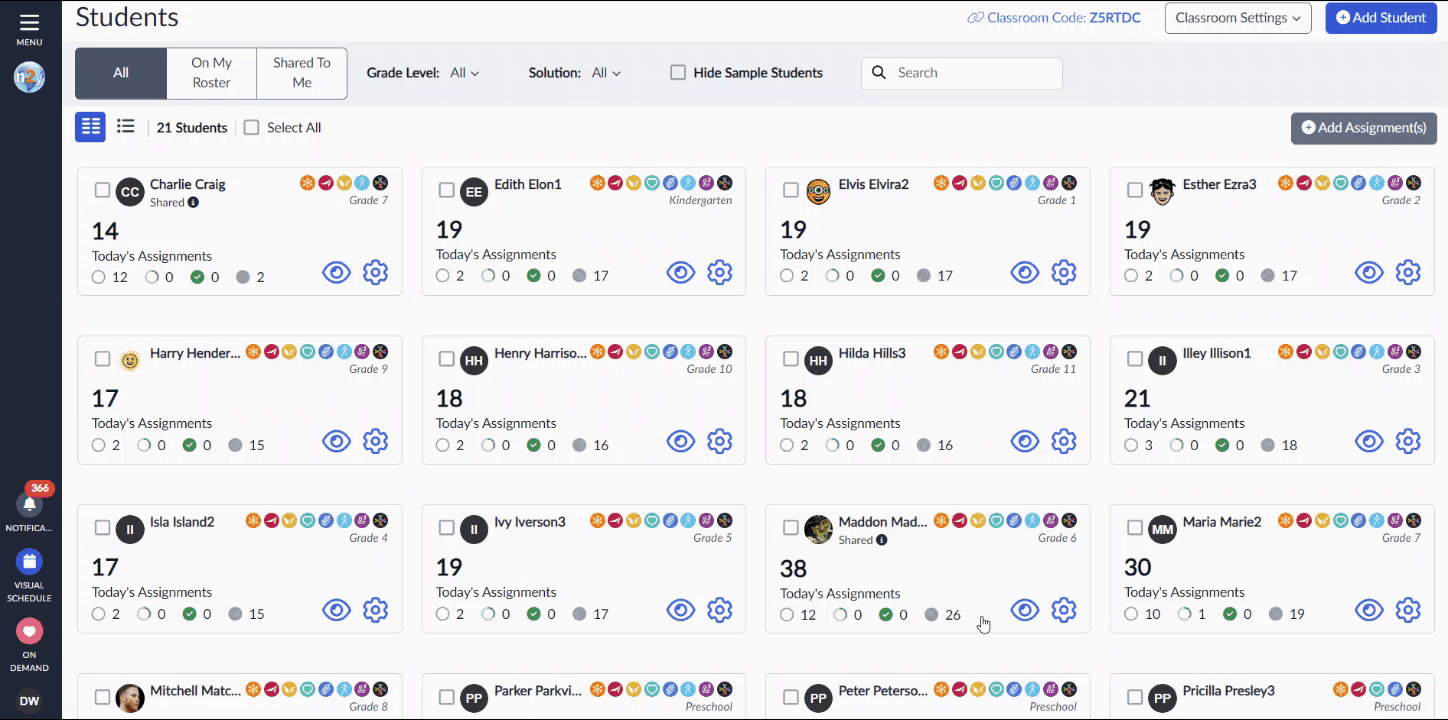This screenshot has width=1448, height=720.
Task: Select Edith Elon1 checkbox
Action: 446,190
